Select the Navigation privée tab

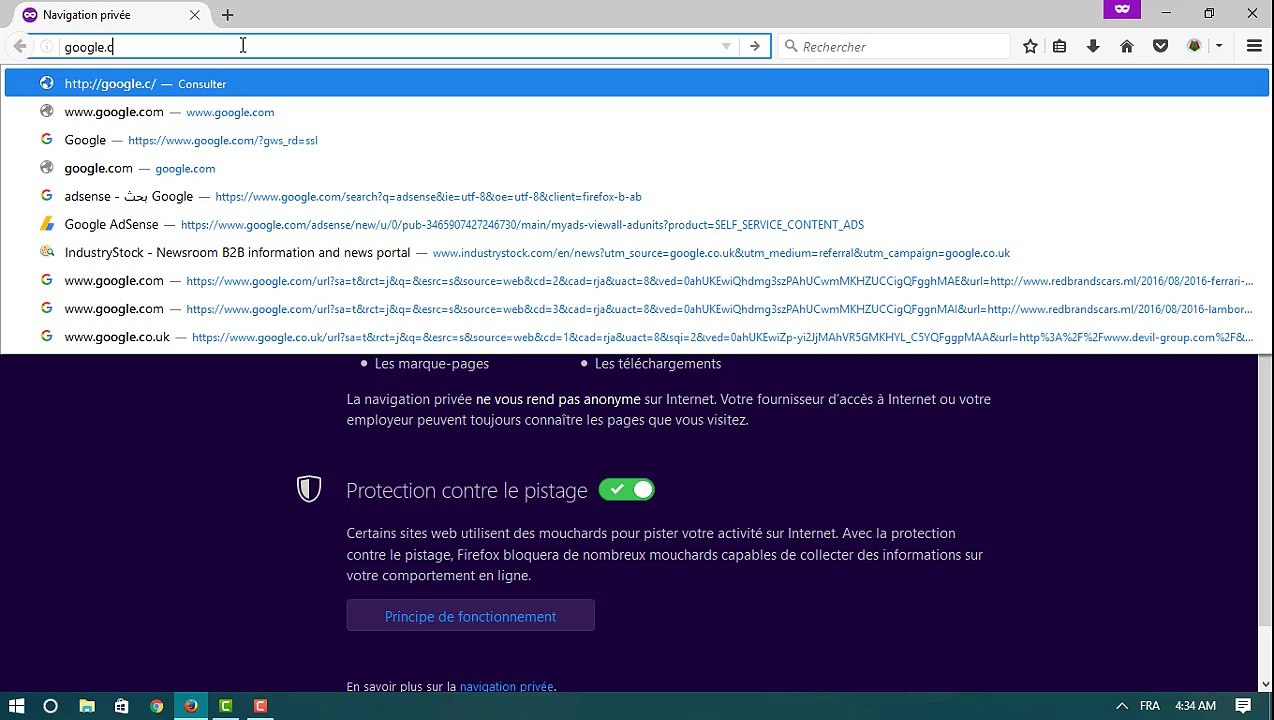110,15
